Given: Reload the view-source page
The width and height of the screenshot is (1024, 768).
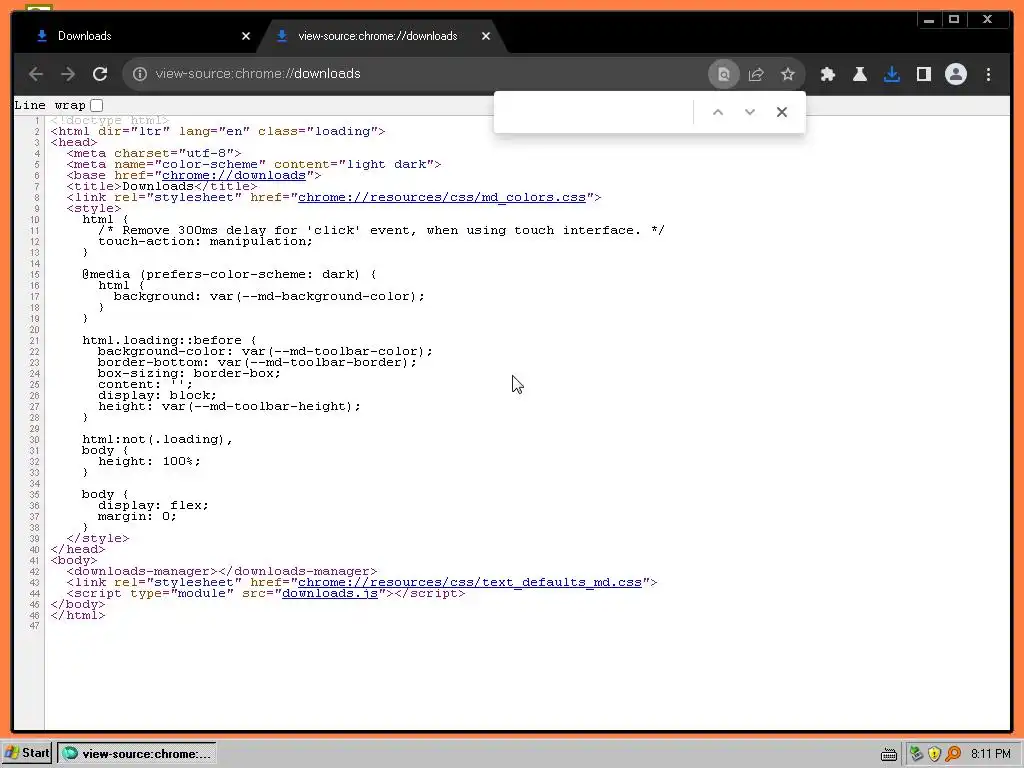Looking at the screenshot, I should [x=100, y=74].
